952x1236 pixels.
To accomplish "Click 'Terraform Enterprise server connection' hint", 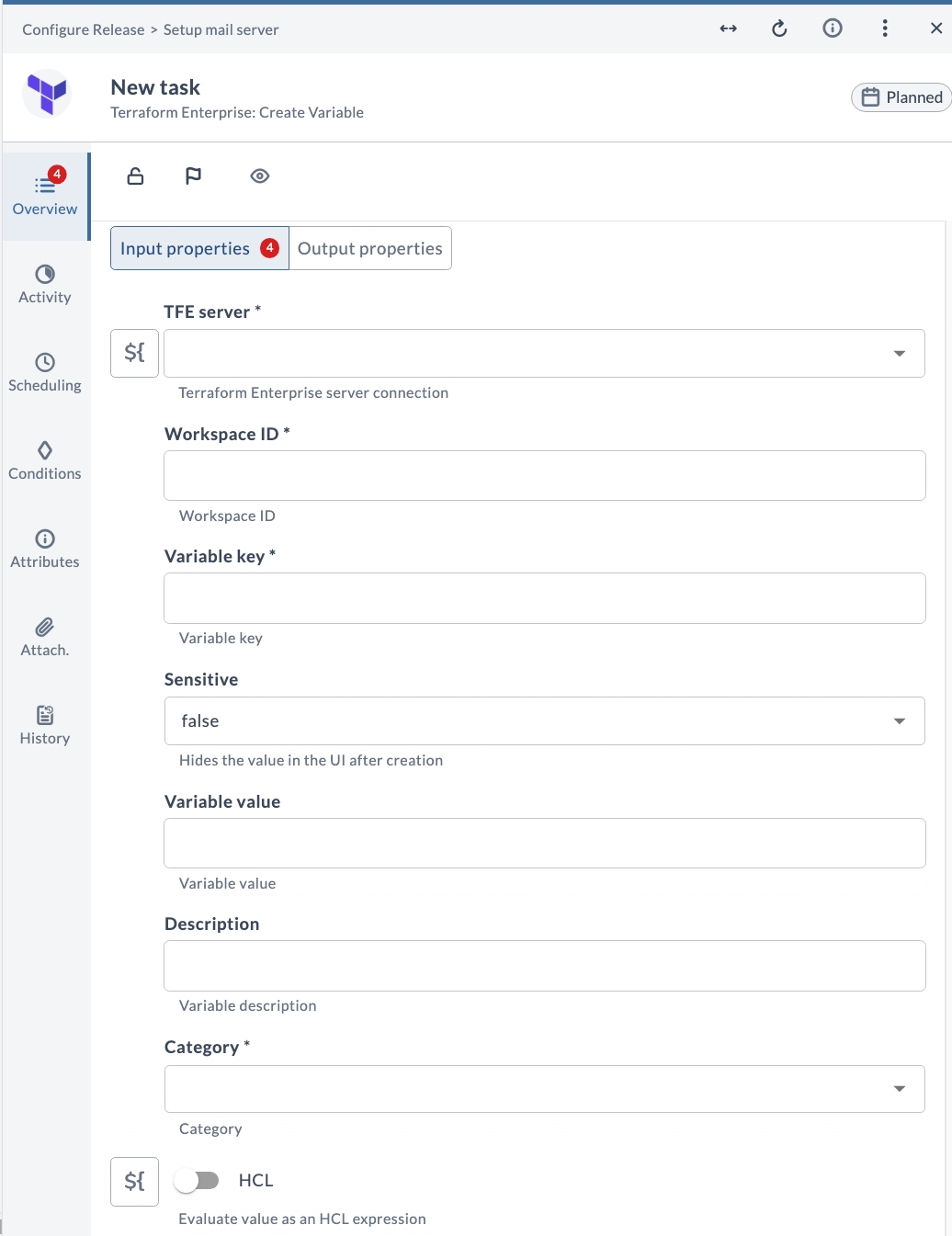I will (x=313, y=392).
